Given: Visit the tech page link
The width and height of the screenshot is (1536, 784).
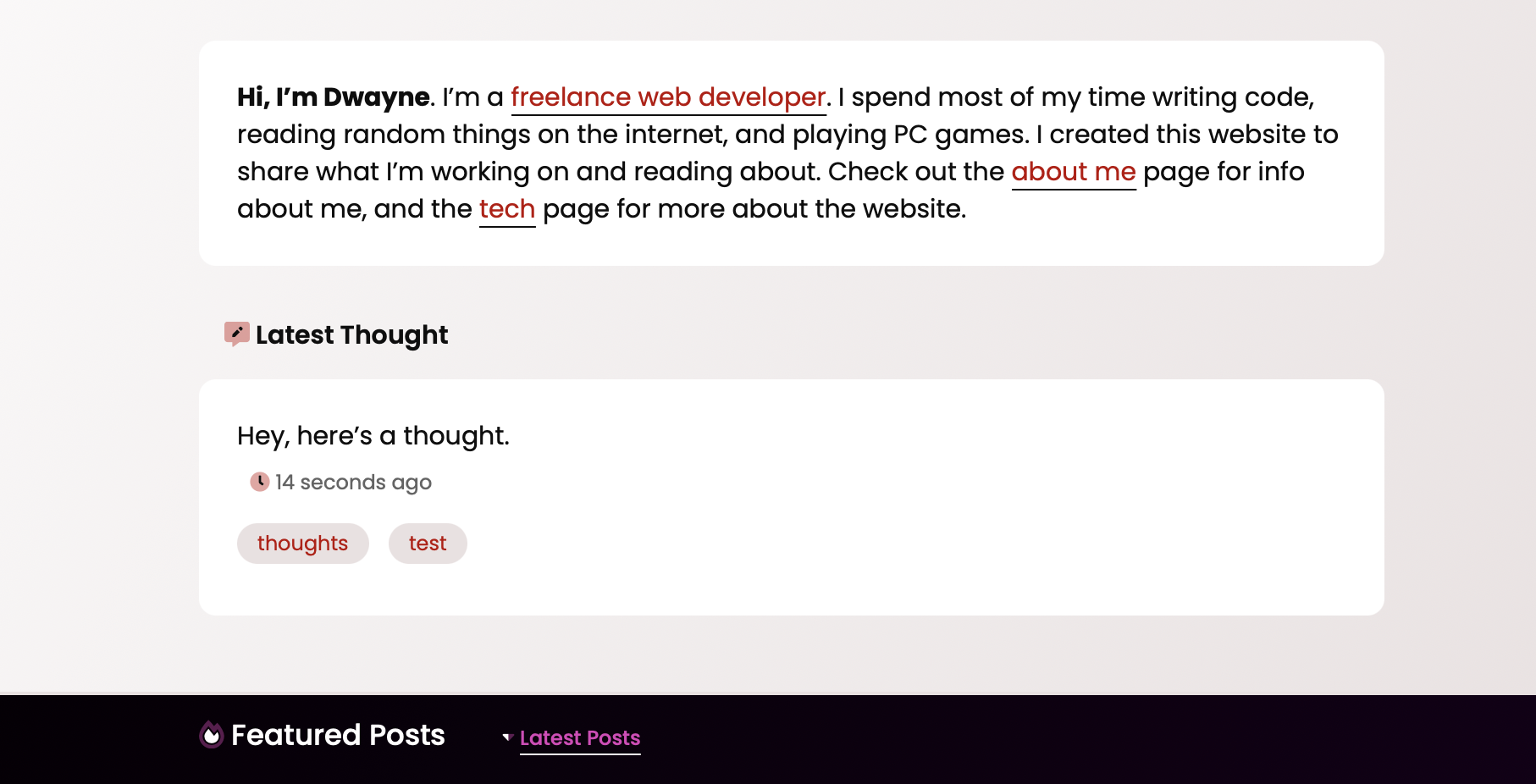Looking at the screenshot, I should click(x=506, y=209).
